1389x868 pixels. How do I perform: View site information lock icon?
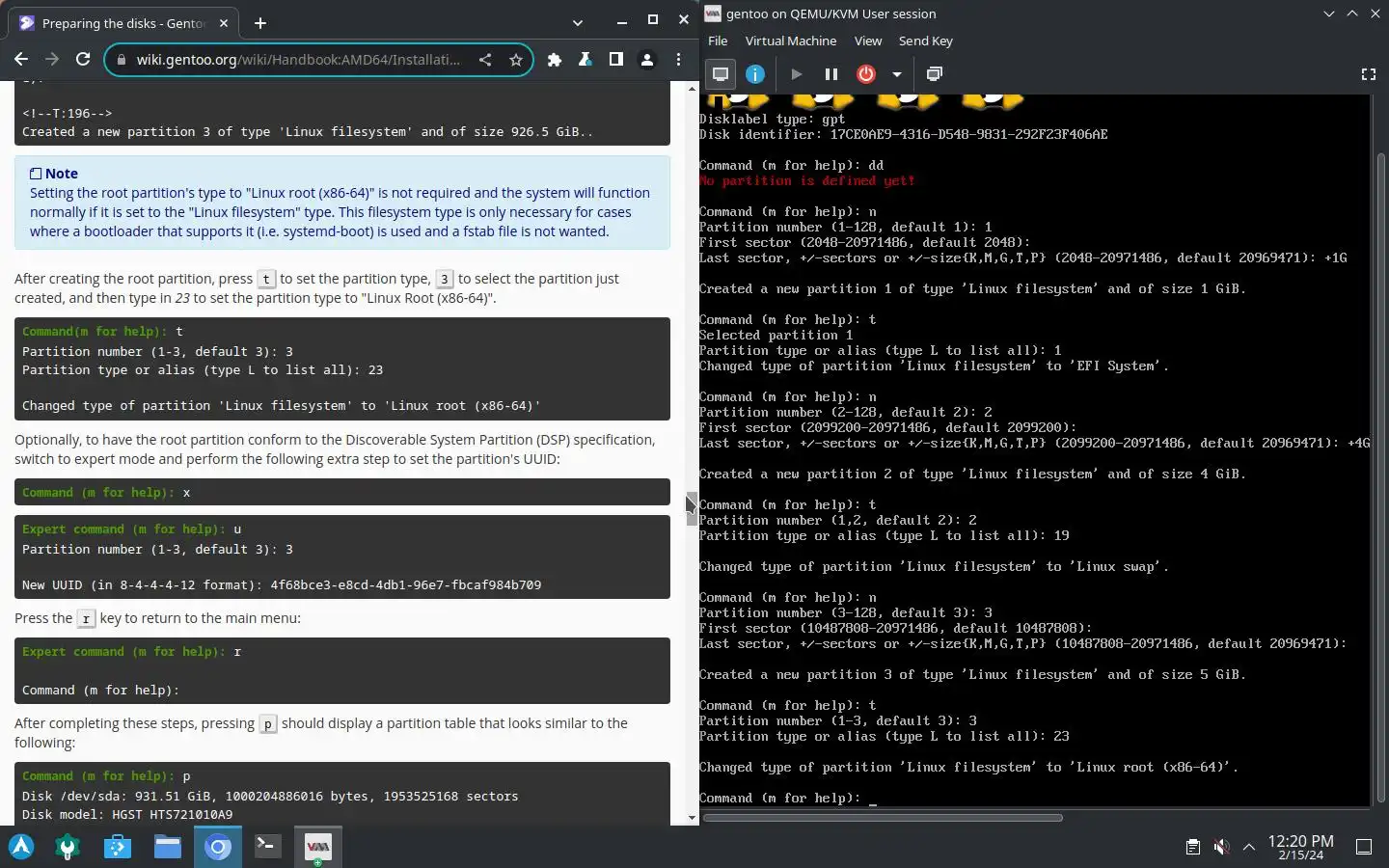122,60
